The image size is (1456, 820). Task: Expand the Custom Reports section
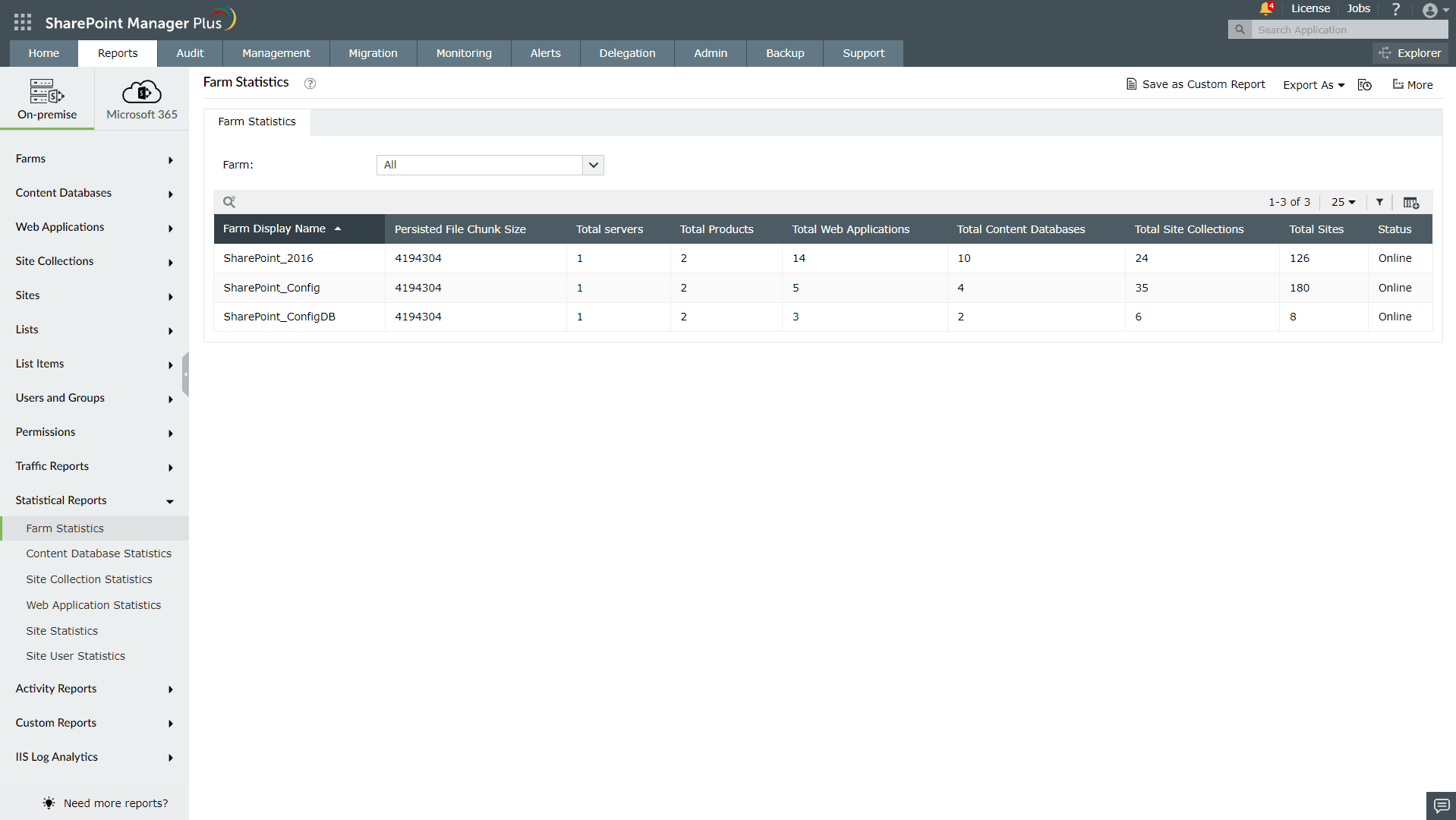tap(94, 723)
